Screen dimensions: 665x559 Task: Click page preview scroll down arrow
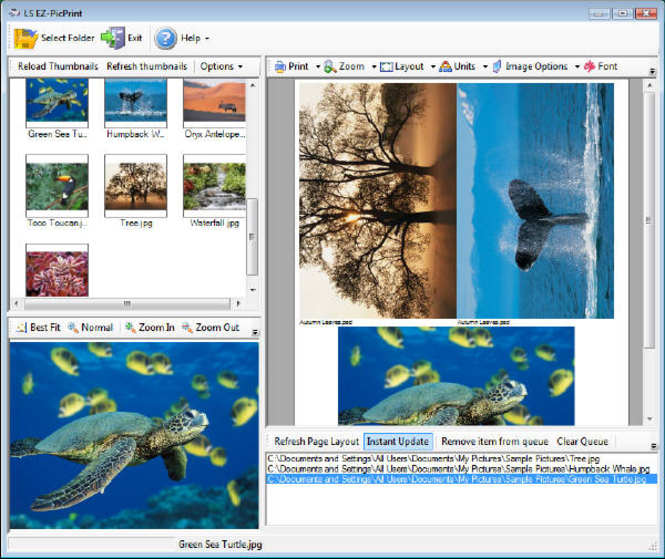[x=649, y=419]
